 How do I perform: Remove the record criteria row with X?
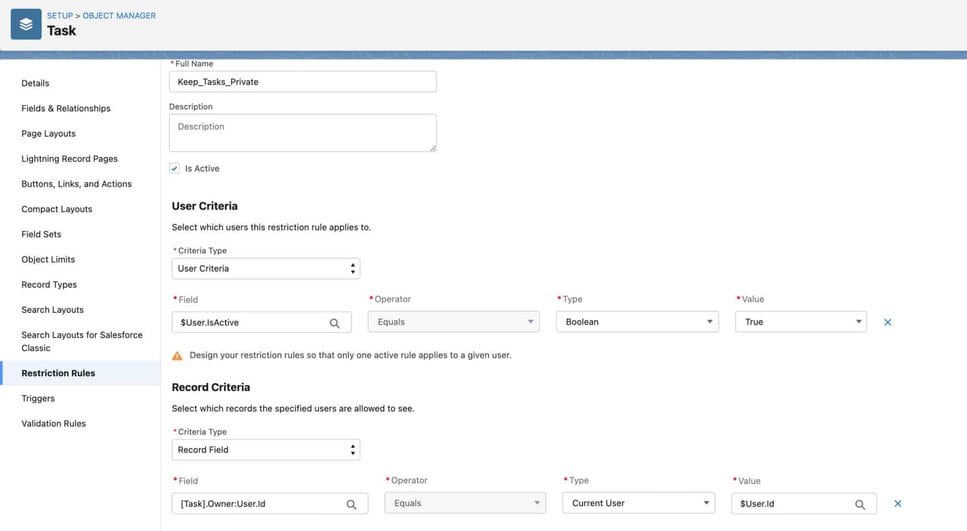(x=897, y=504)
